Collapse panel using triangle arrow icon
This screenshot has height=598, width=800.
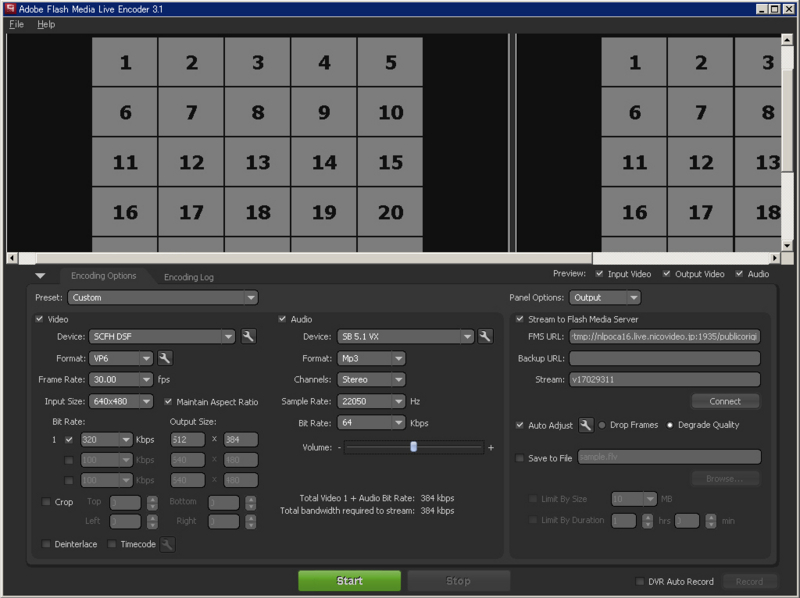[x=40, y=276]
